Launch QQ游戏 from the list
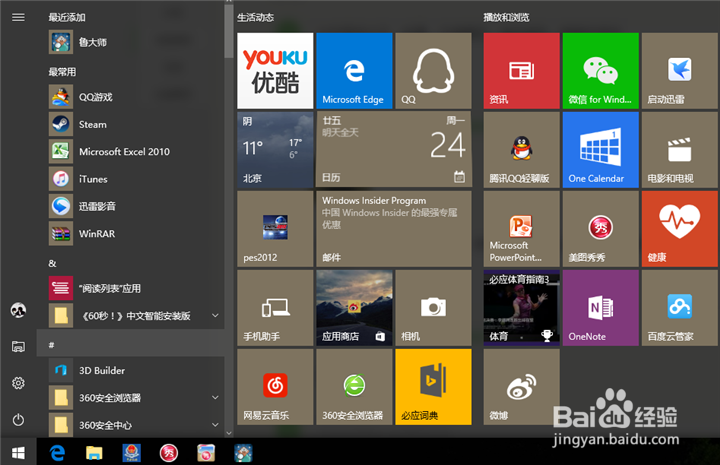 click(130, 97)
